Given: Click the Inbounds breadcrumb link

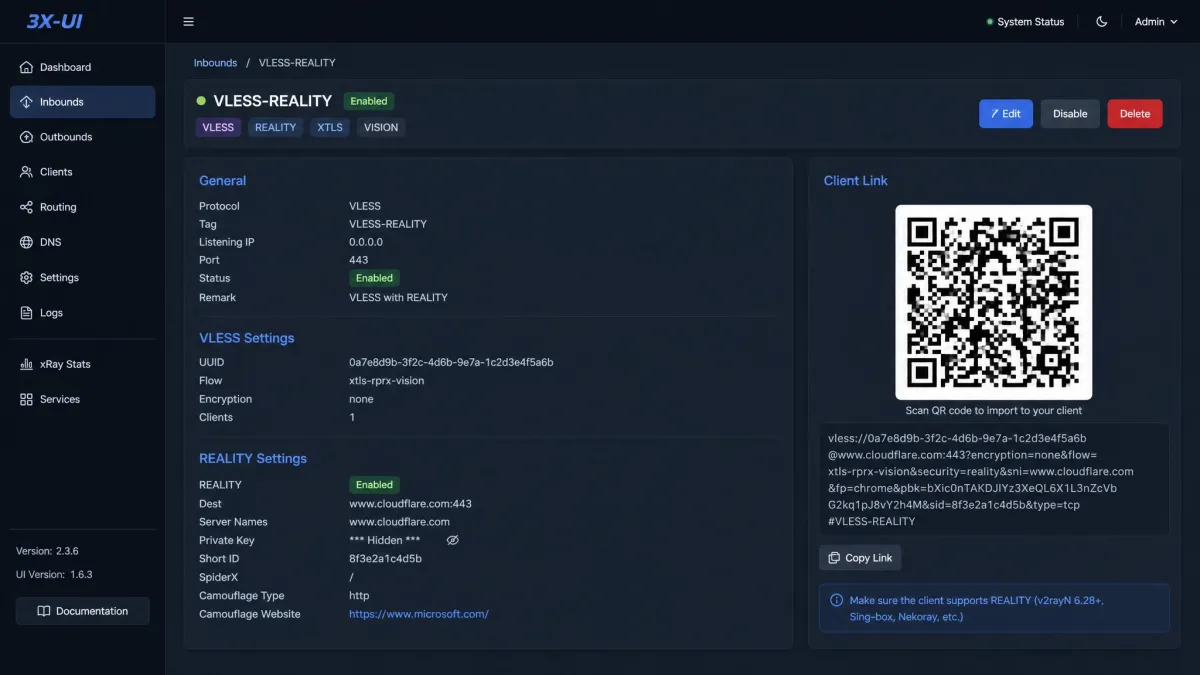Looking at the screenshot, I should coord(215,62).
